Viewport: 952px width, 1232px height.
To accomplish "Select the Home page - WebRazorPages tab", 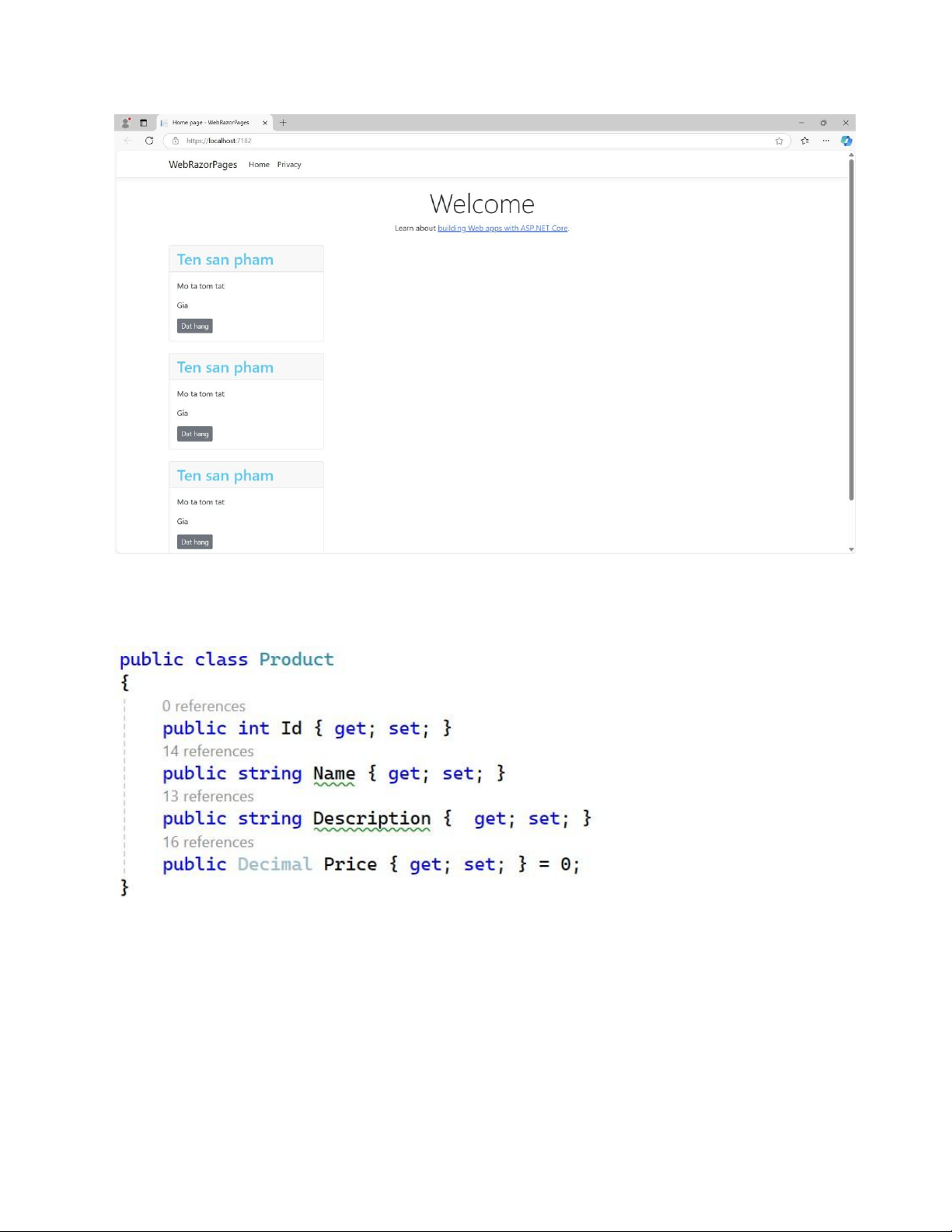I will pyautogui.click(x=211, y=123).
